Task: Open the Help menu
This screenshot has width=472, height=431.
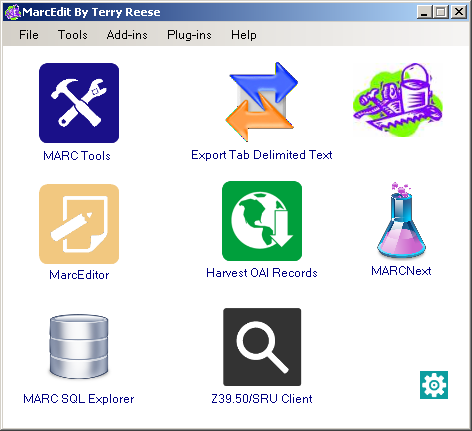Action: click(244, 35)
